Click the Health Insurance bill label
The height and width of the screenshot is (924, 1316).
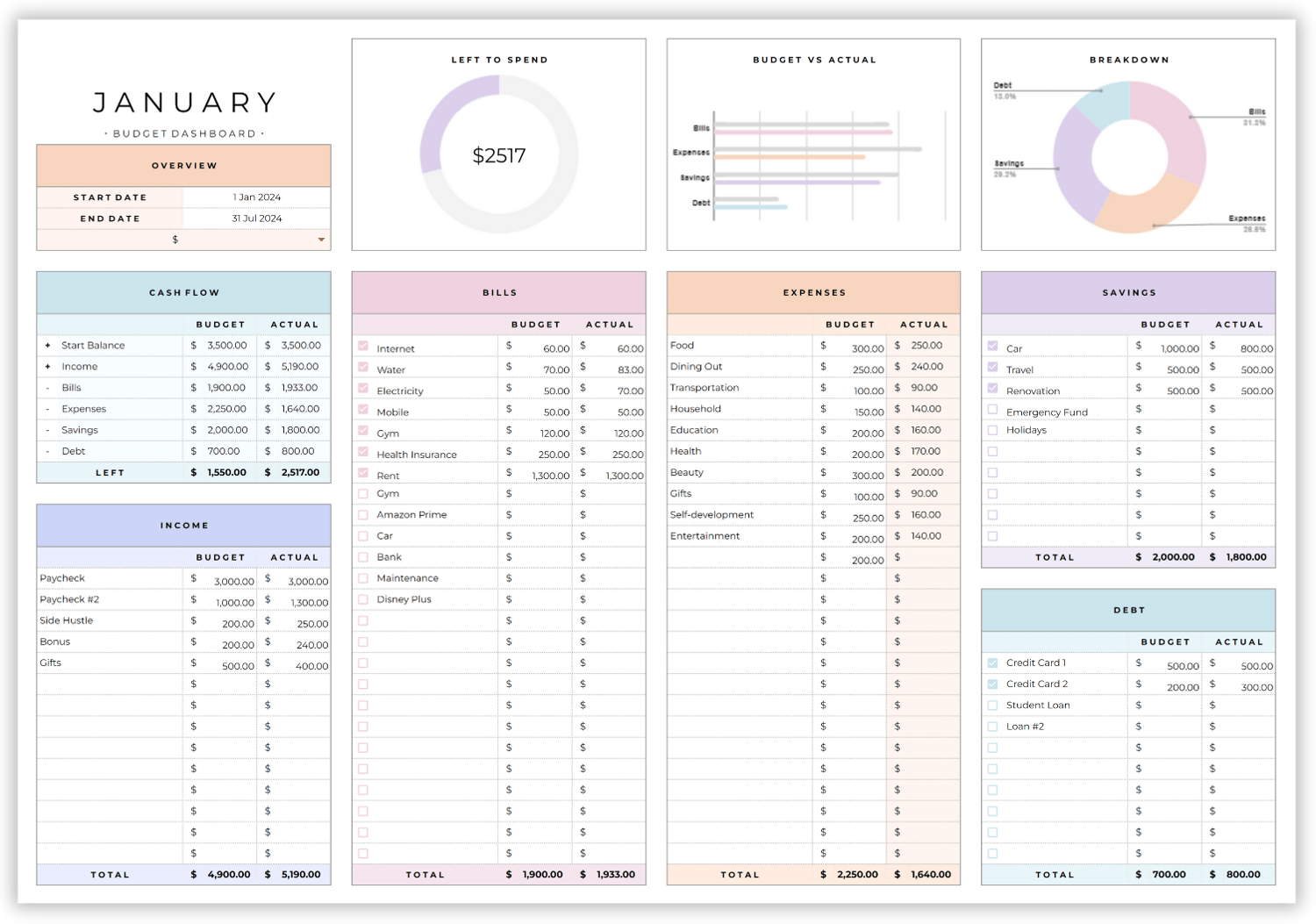pos(417,455)
